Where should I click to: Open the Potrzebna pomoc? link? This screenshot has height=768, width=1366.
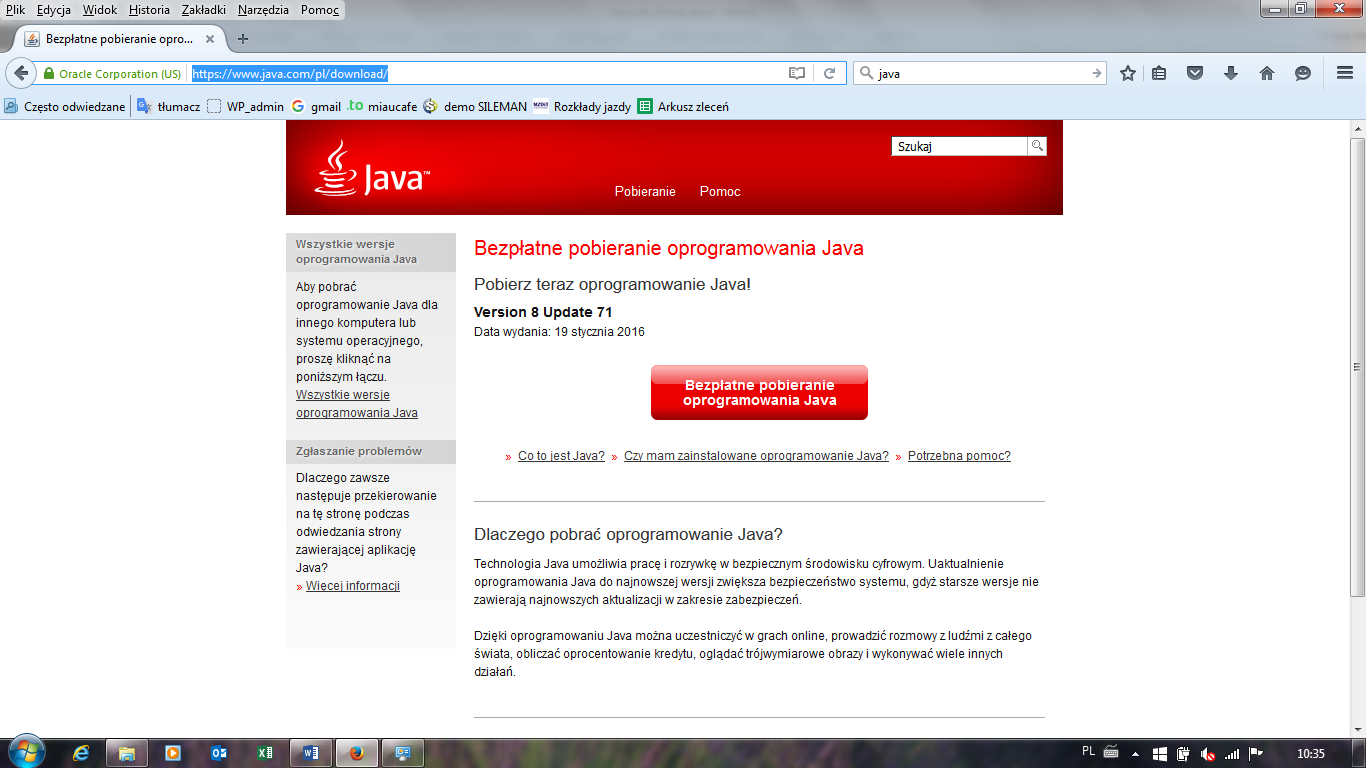959,456
